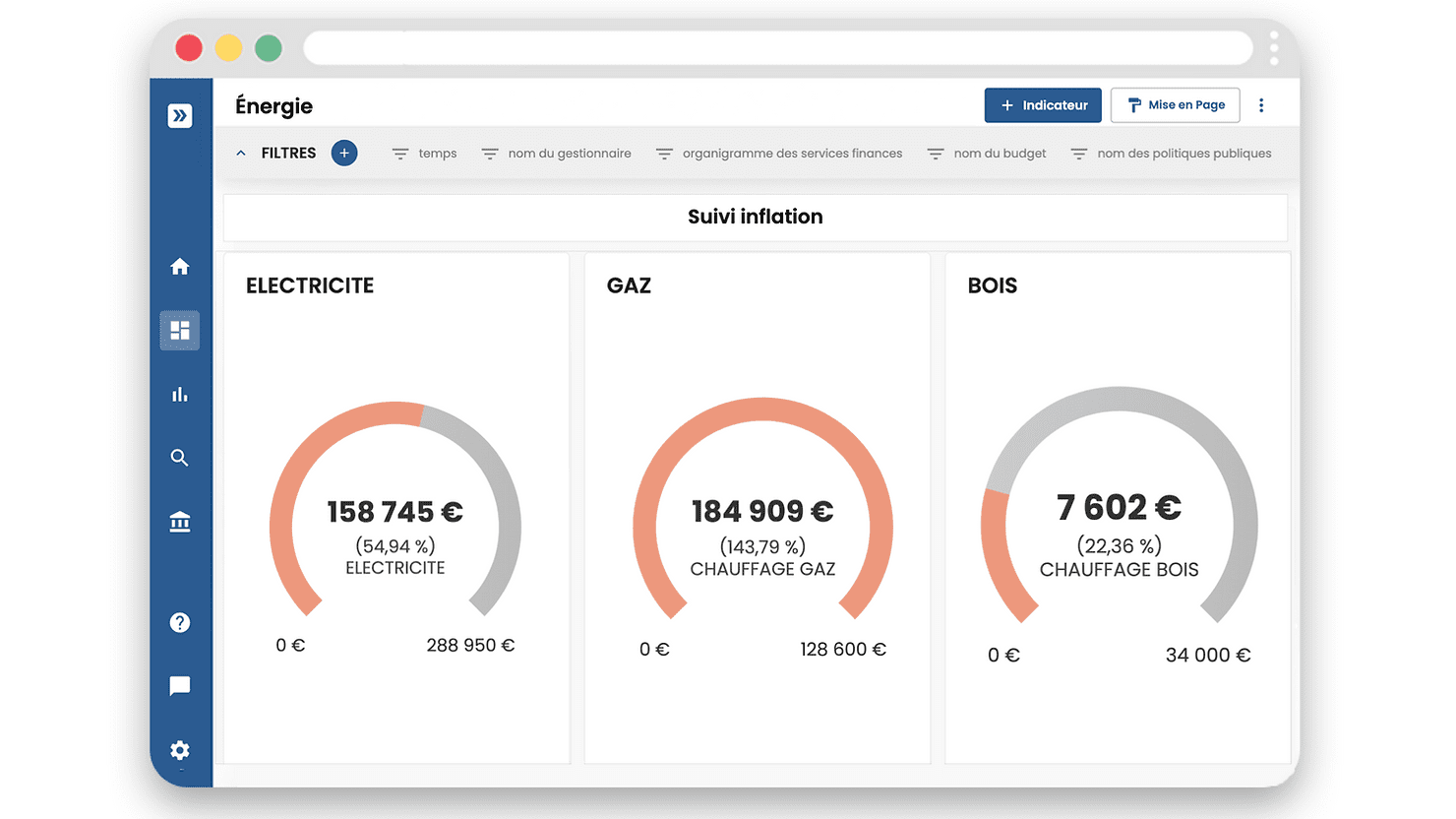
Task: Open the home icon in sidebar
Action: [x=180, y=267]
